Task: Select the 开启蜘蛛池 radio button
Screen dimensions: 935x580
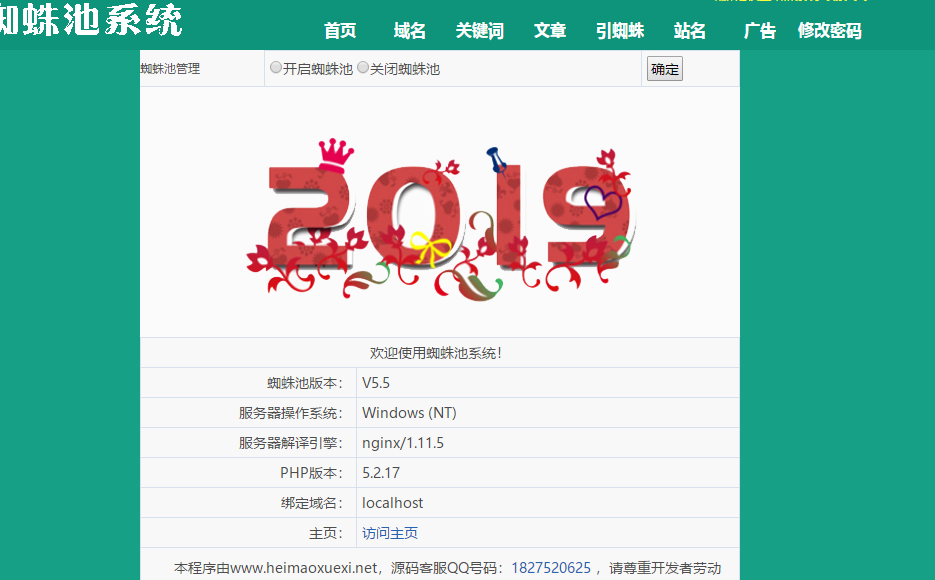Action: 276,68
